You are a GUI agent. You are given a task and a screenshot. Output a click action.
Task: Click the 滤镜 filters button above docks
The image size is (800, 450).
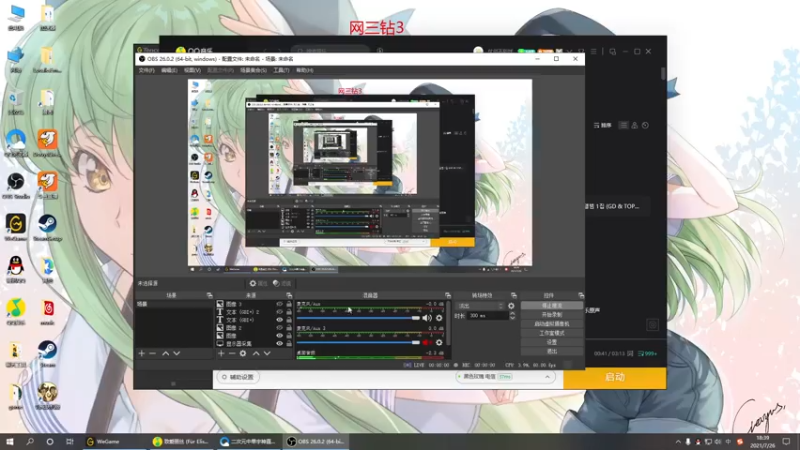point(282,284)
